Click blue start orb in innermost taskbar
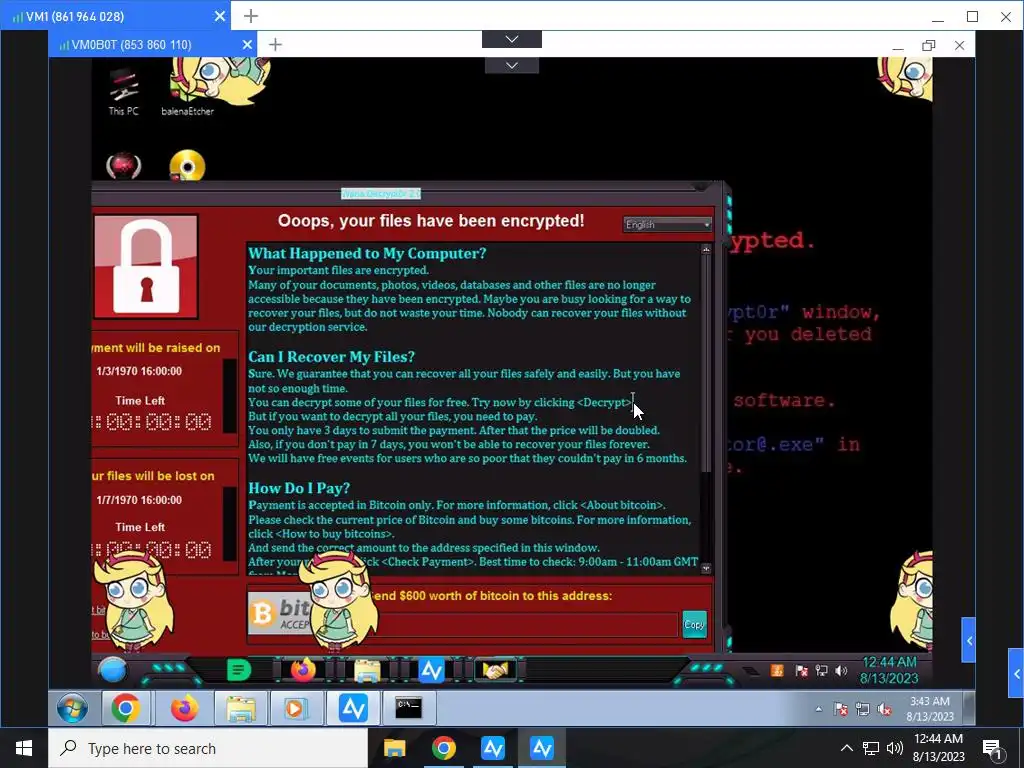This screenshot has width=1024, height=768. point(112,670)
